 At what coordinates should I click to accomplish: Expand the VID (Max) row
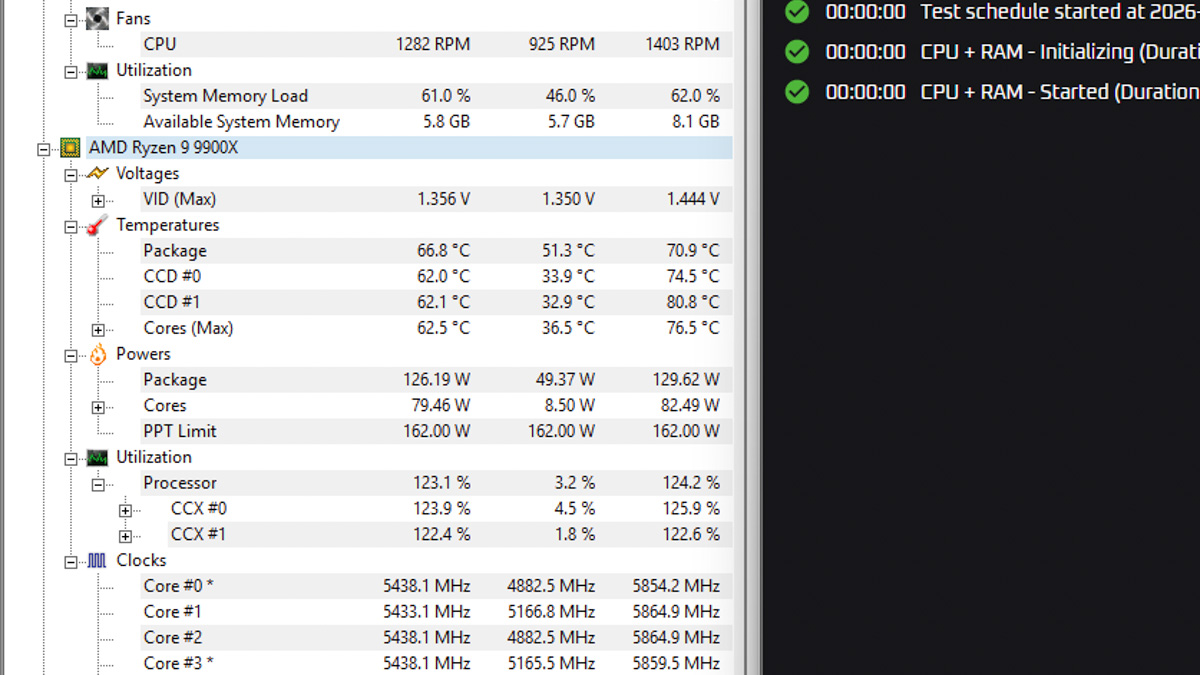coord(98,200)
